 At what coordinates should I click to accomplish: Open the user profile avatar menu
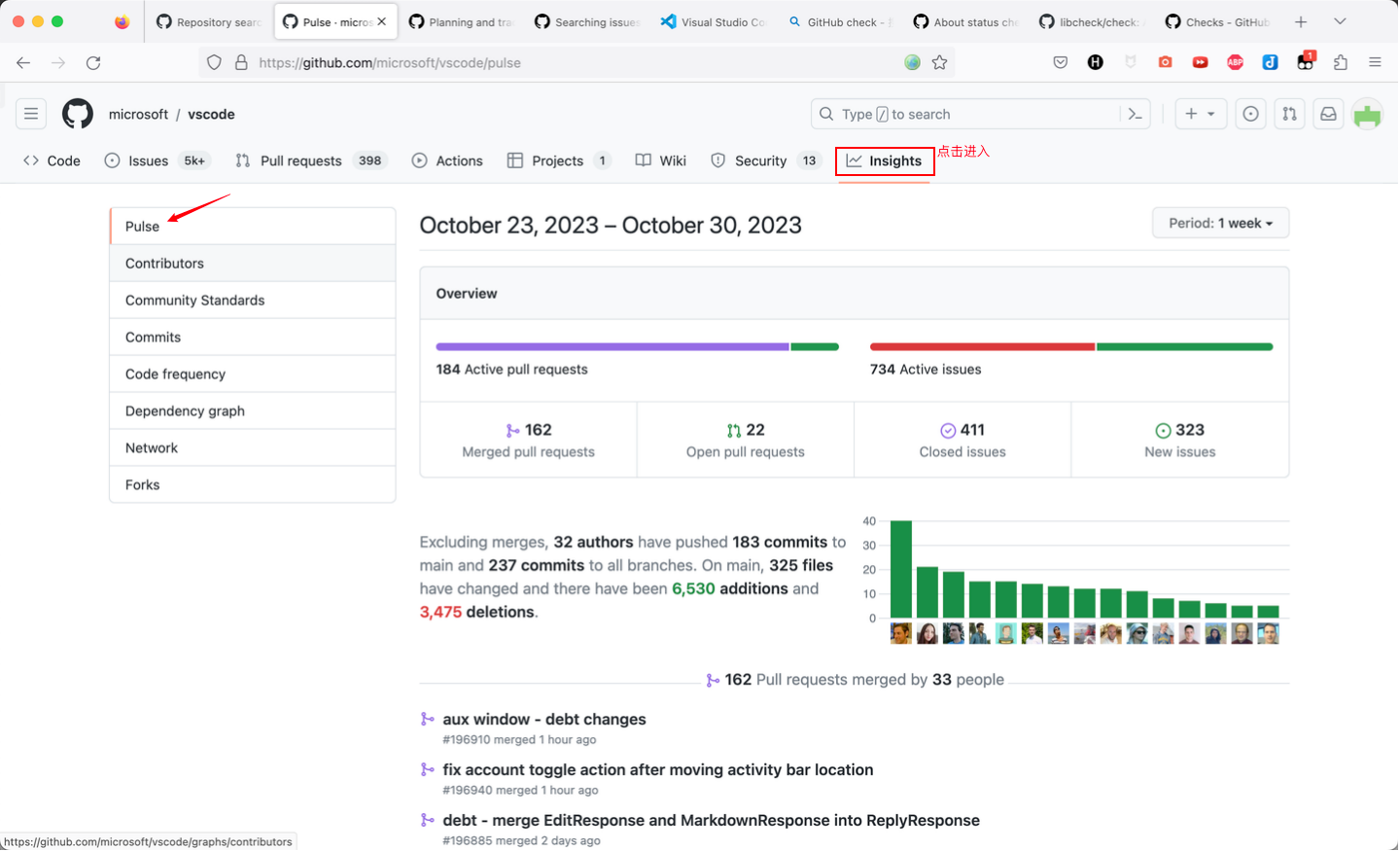pyautogui.click(x=1367, y=114)
